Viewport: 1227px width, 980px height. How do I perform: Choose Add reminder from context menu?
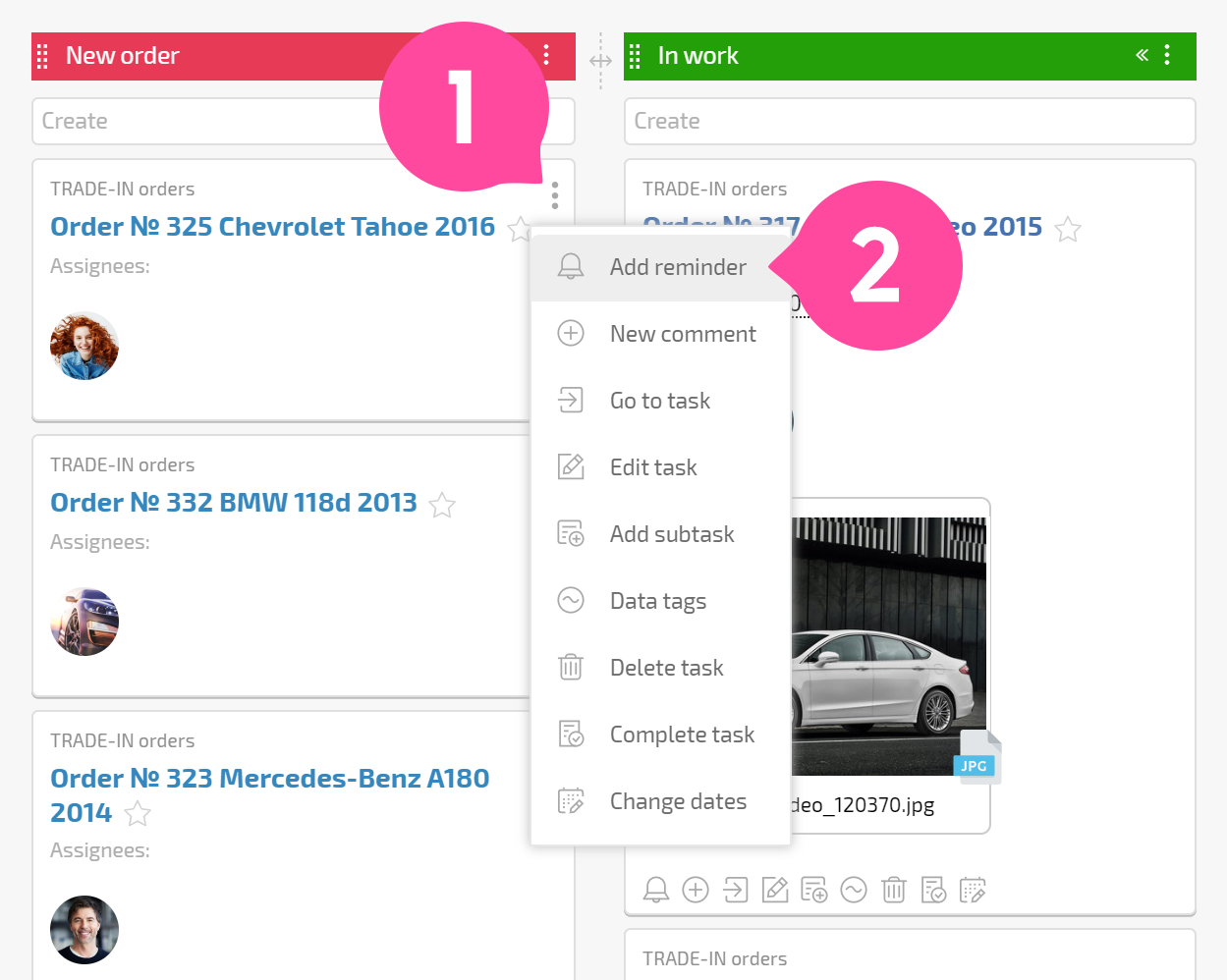coord(660,267)
